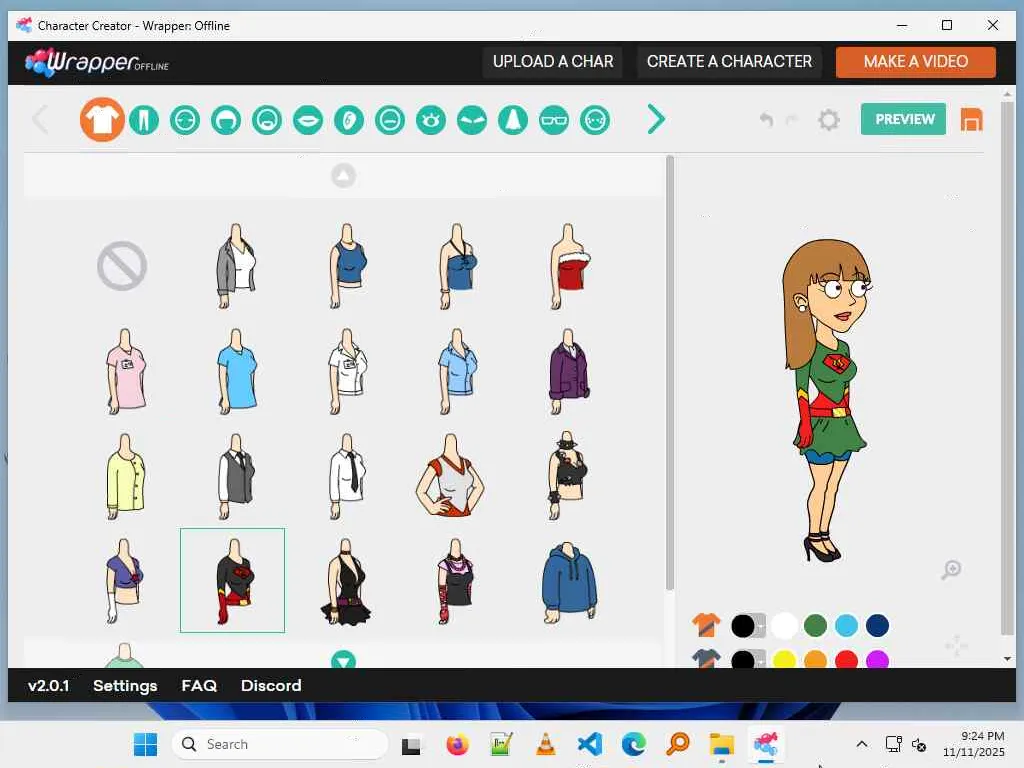Pick the dark navy color swatch
Screen dimensions: 1024x768
[x=877, y=626]
